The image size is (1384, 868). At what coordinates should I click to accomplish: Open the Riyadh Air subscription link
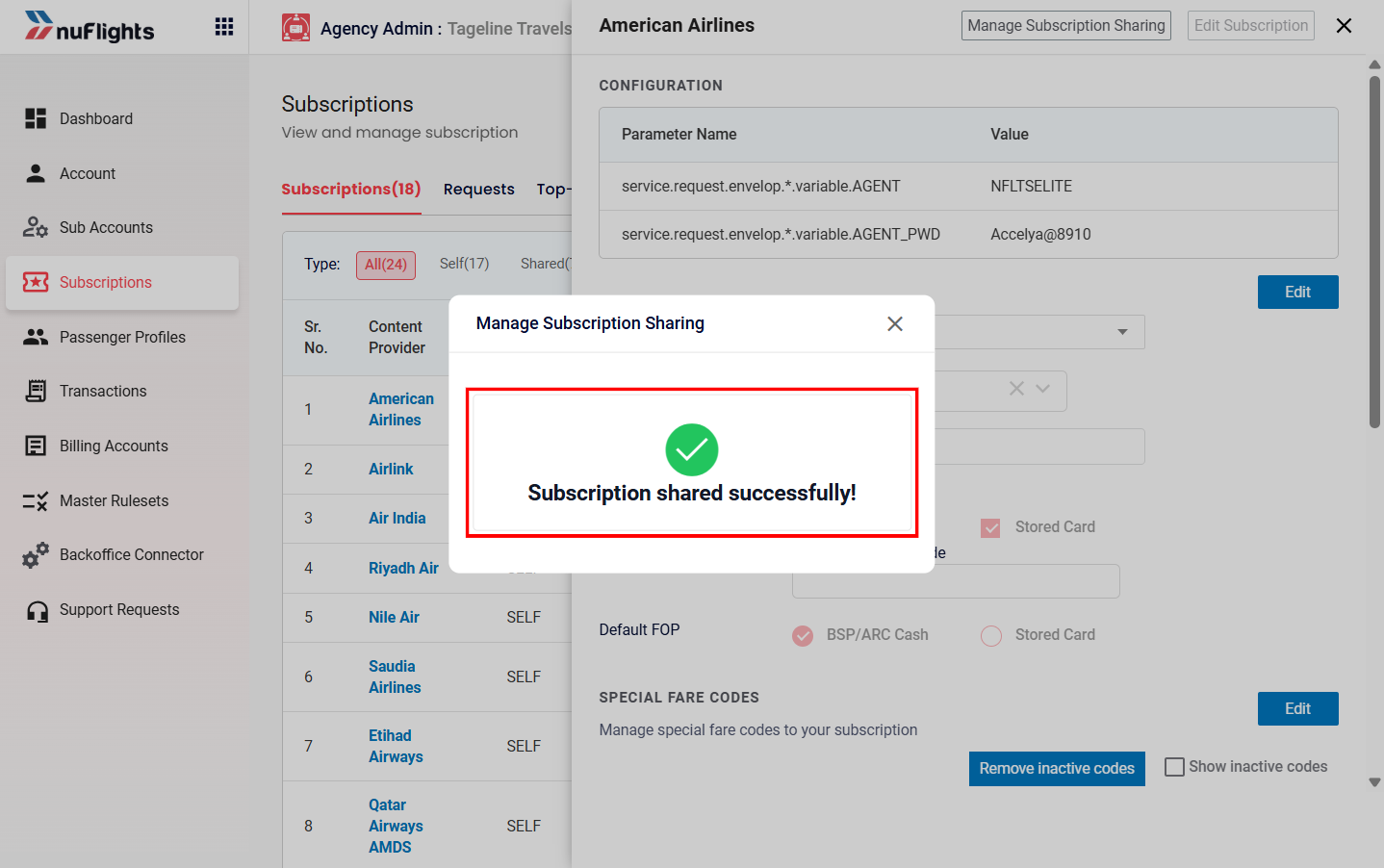tap(403, 568)
